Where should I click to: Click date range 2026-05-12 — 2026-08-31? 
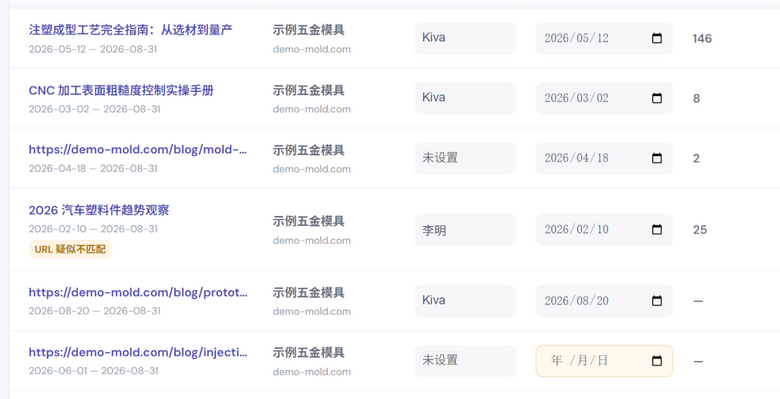[93, 49]
